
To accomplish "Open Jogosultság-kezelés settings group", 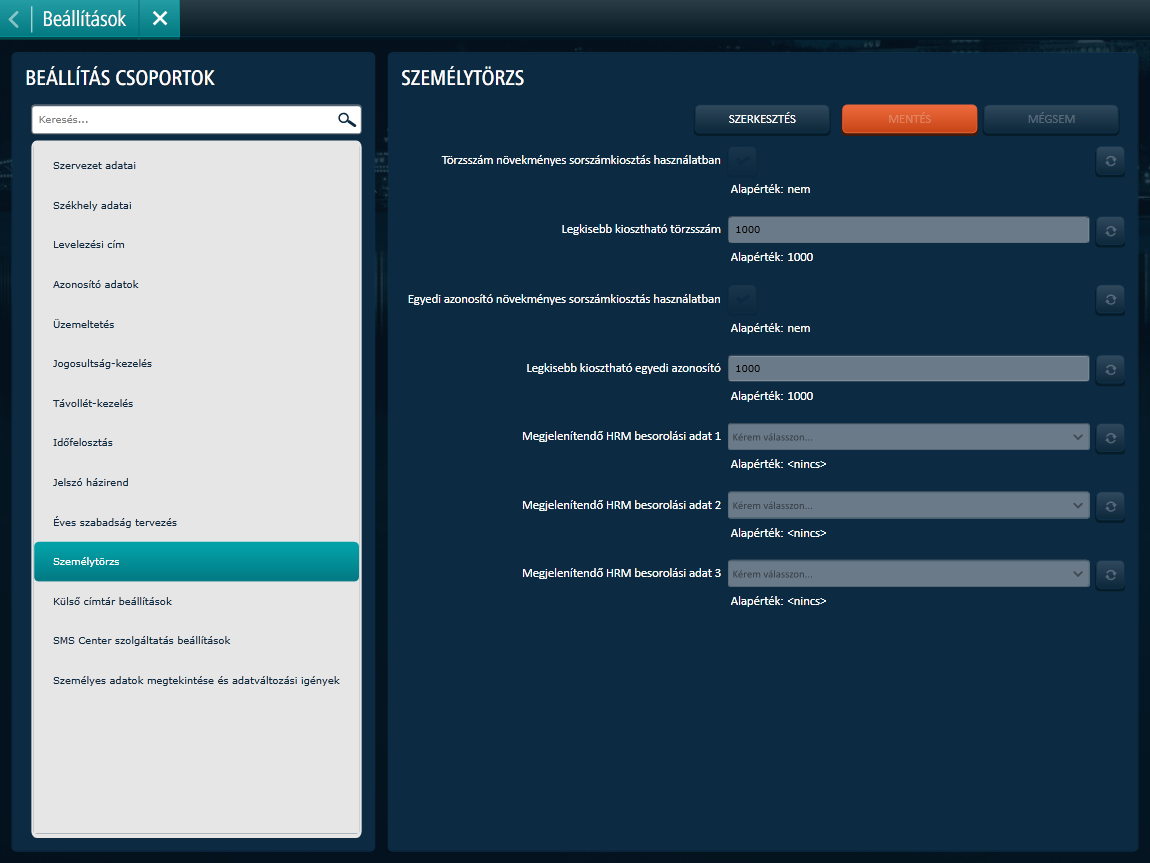I will [196, 364].
